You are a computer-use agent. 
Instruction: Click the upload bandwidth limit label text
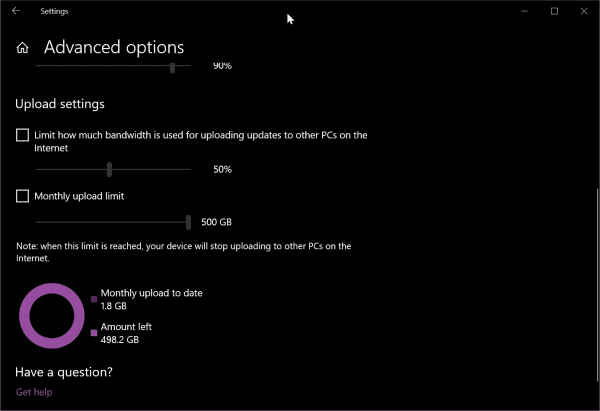point(201,142)
